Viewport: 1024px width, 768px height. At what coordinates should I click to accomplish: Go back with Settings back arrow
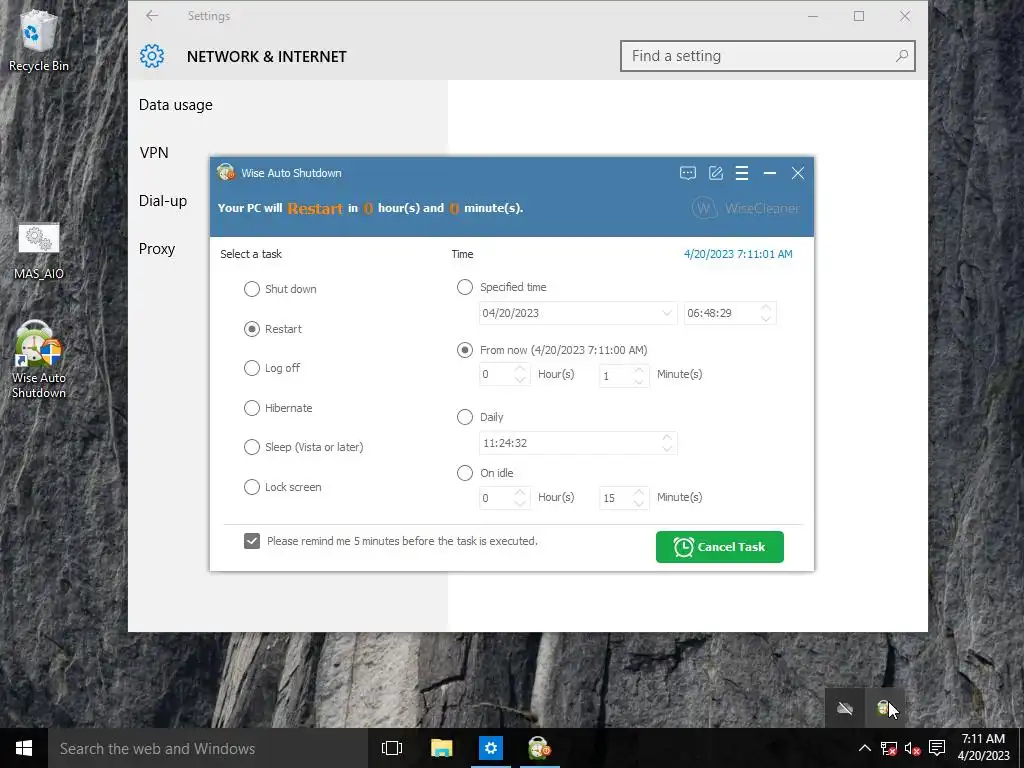(x=152, y=16)
